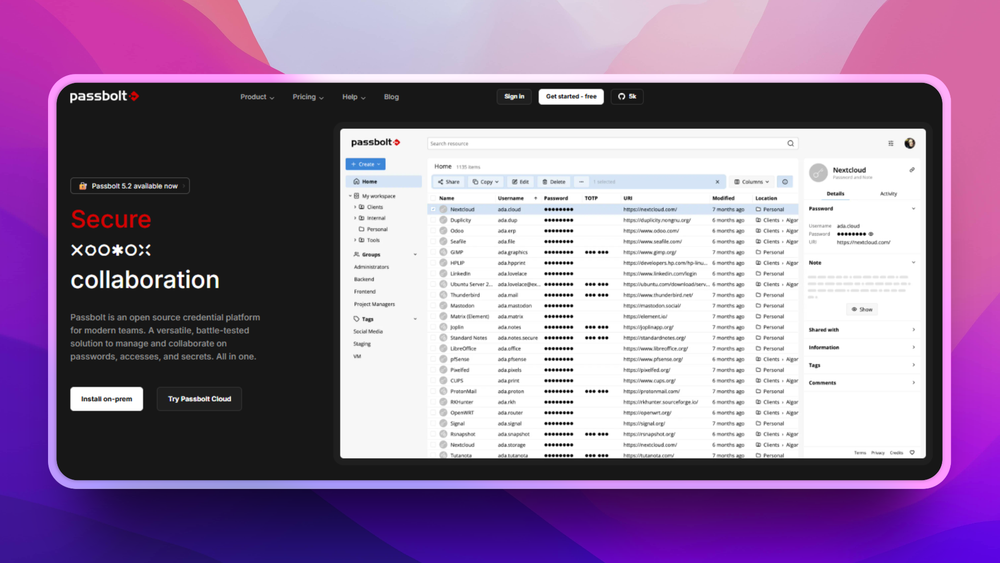The image size is (1000, 563).
Task: Click Install on-prem button
Action: (107, 399)
